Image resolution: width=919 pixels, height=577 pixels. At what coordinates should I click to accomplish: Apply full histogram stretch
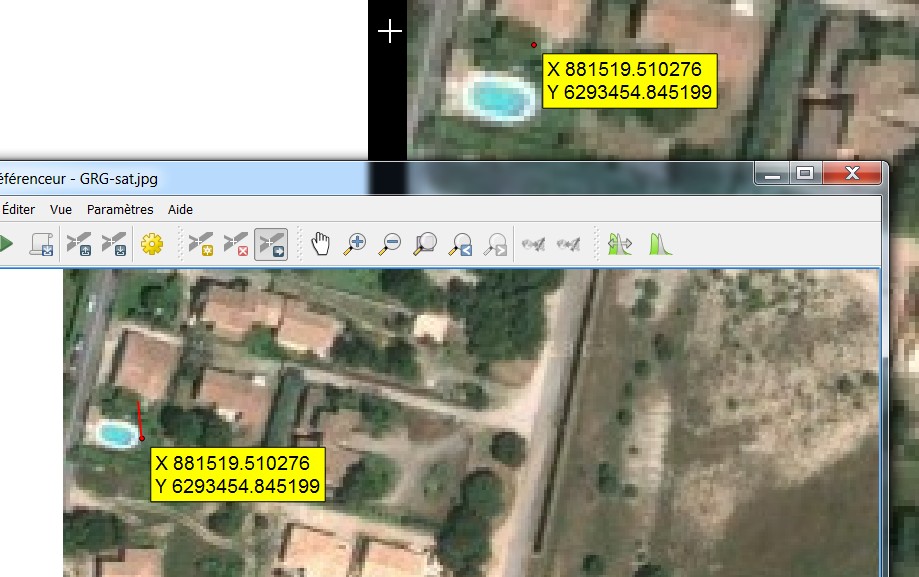[x=620, y=244]
